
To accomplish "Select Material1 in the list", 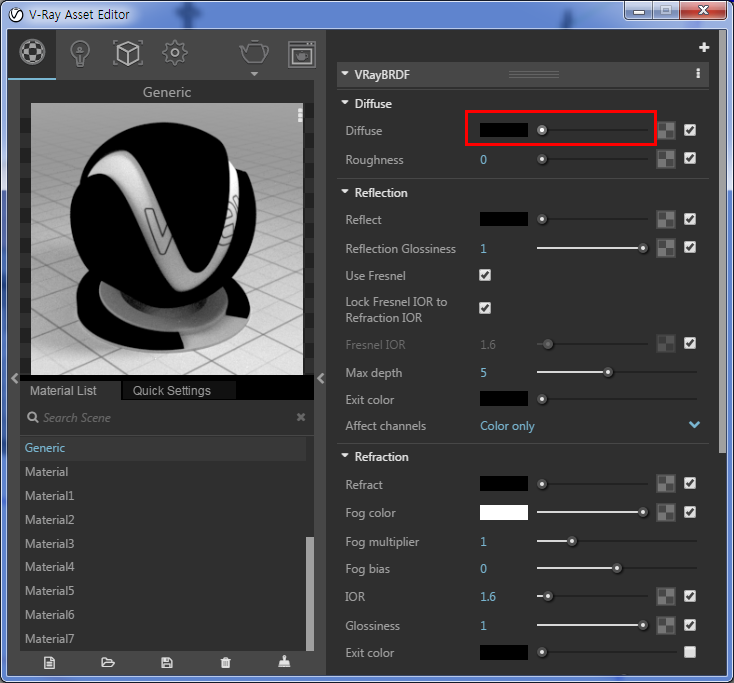I will 163,496.
